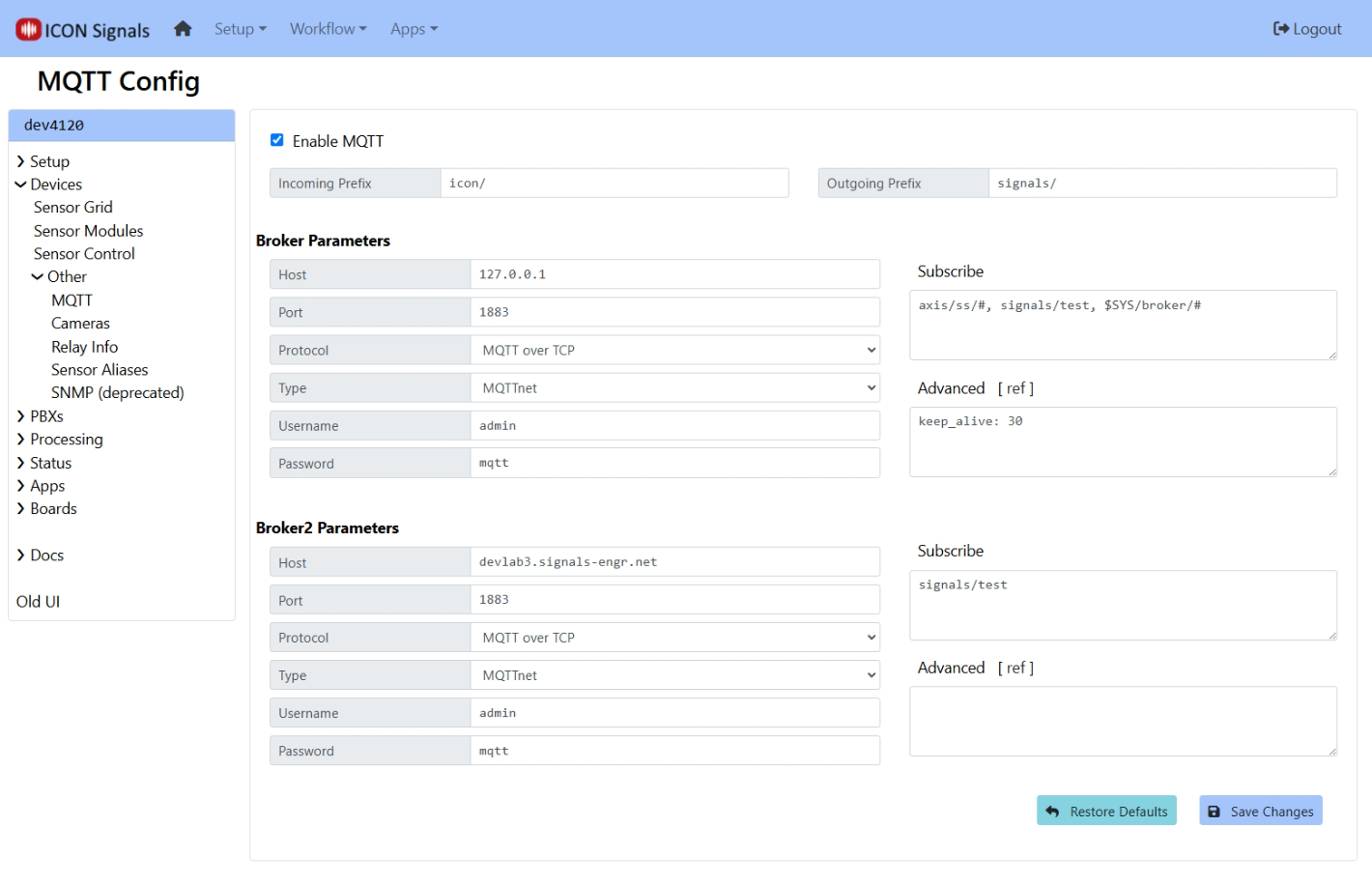Open the Broker2 Protocol dropdown

[674, 638]
